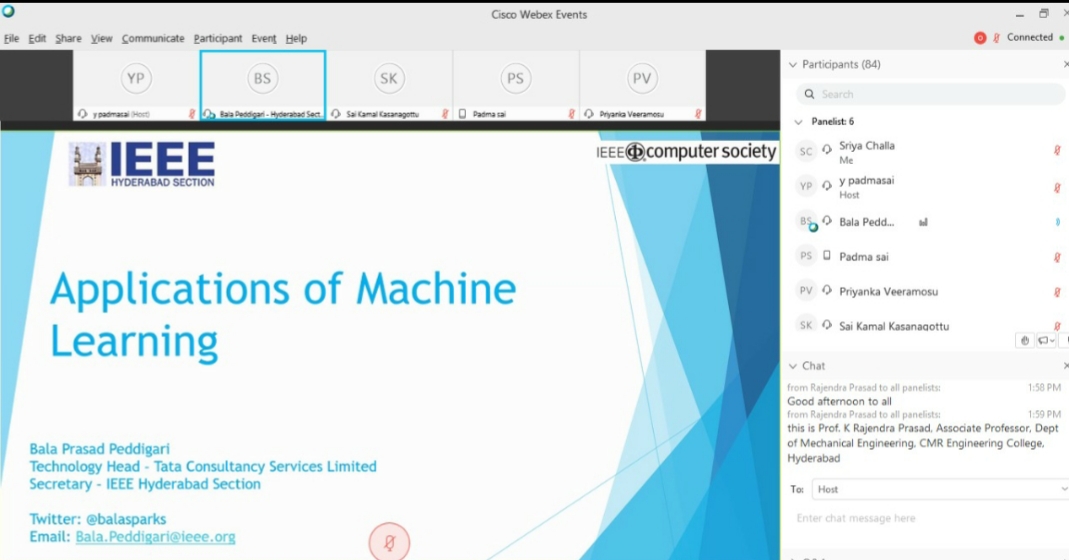Image resolution: width=1069 pixels, height=560 pixels.
Task: Click the raise hand icon in Participants panel
Action: pyautogui.click(x=1025, y=341)
